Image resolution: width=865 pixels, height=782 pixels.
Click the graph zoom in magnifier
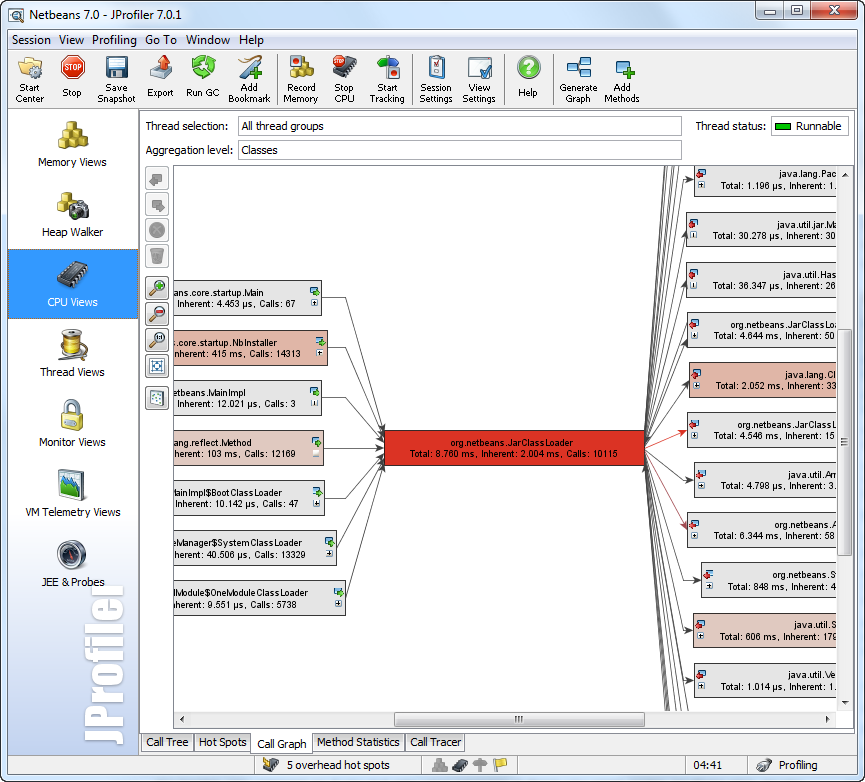157,288
